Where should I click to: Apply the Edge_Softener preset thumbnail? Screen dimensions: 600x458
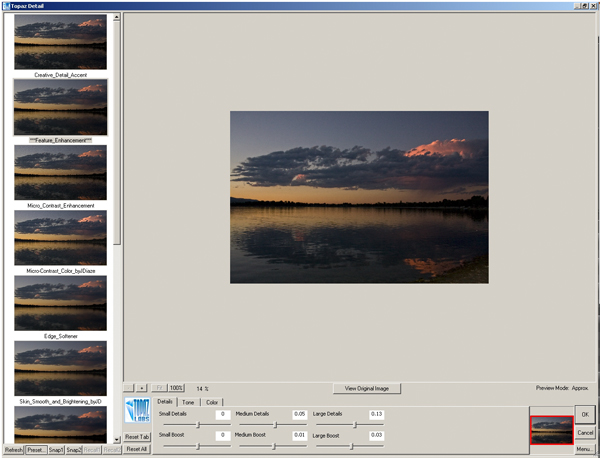coord(61,303)
